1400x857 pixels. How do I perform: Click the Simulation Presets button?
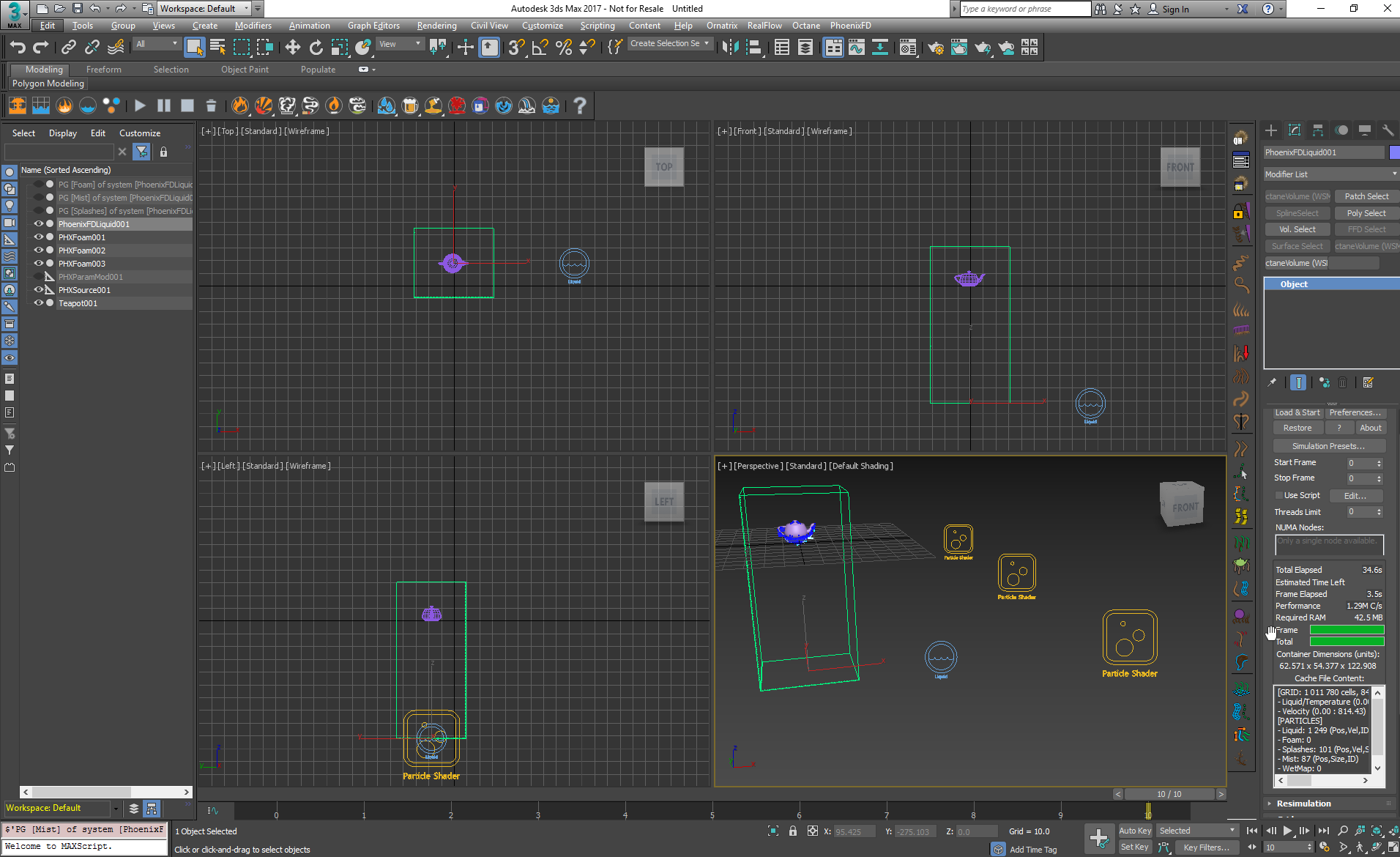[x=1328, y=446]
